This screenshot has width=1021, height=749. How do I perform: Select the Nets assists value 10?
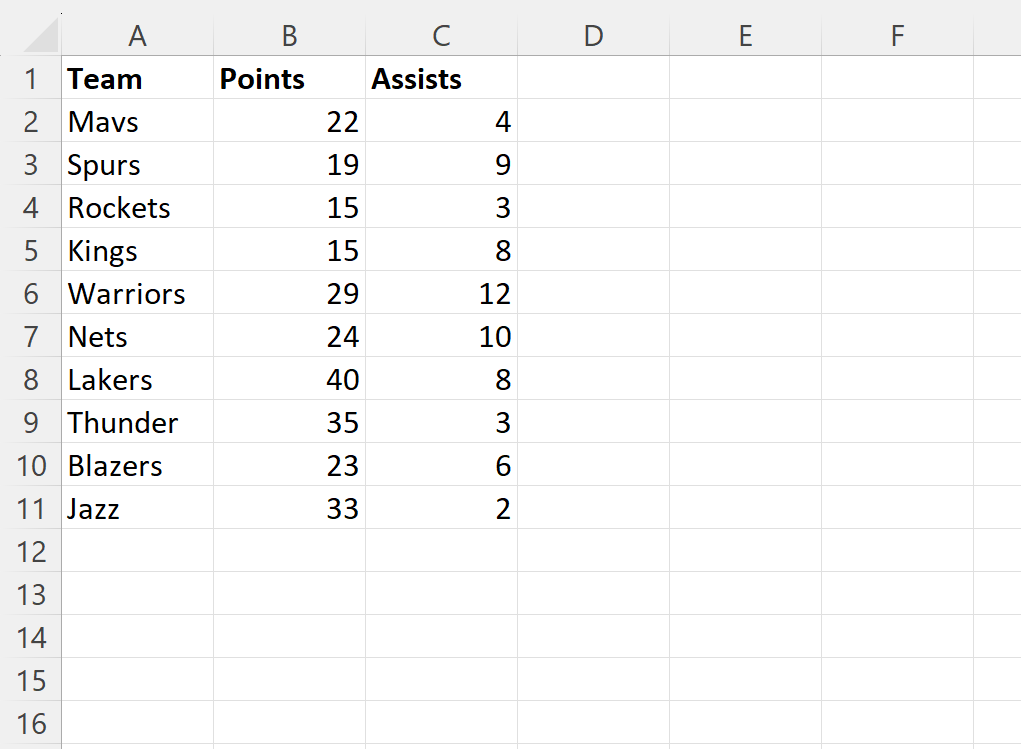tap(441, 337)
